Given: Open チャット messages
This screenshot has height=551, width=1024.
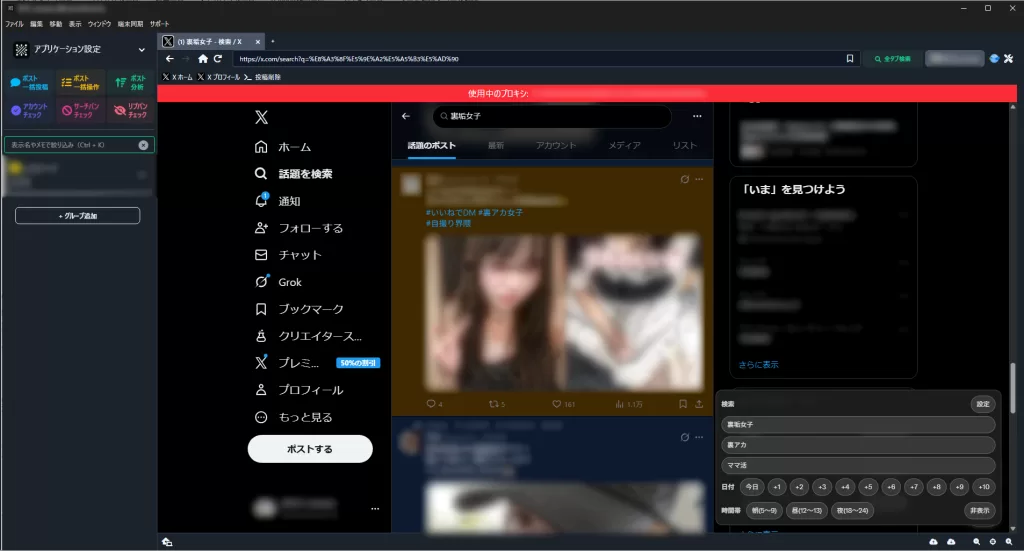Looking at the screenshot, I should tap(288, 255).
